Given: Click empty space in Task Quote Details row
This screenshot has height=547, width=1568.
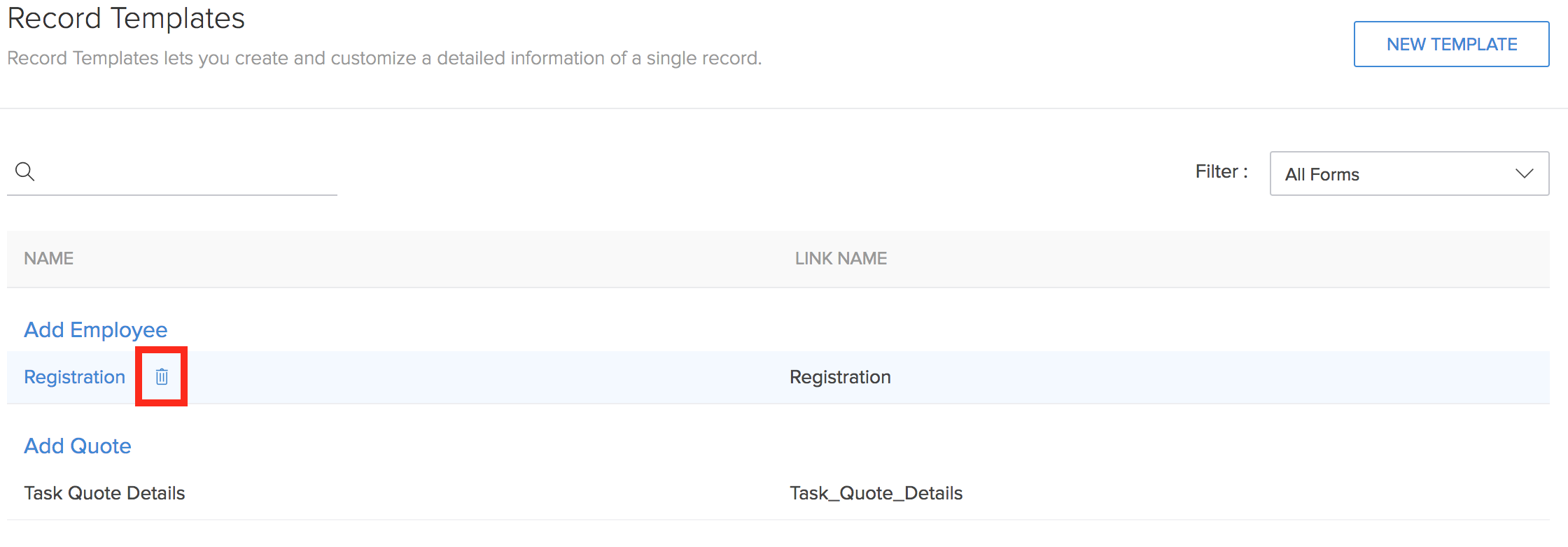Looking at the screenshot, I should 490,493.
